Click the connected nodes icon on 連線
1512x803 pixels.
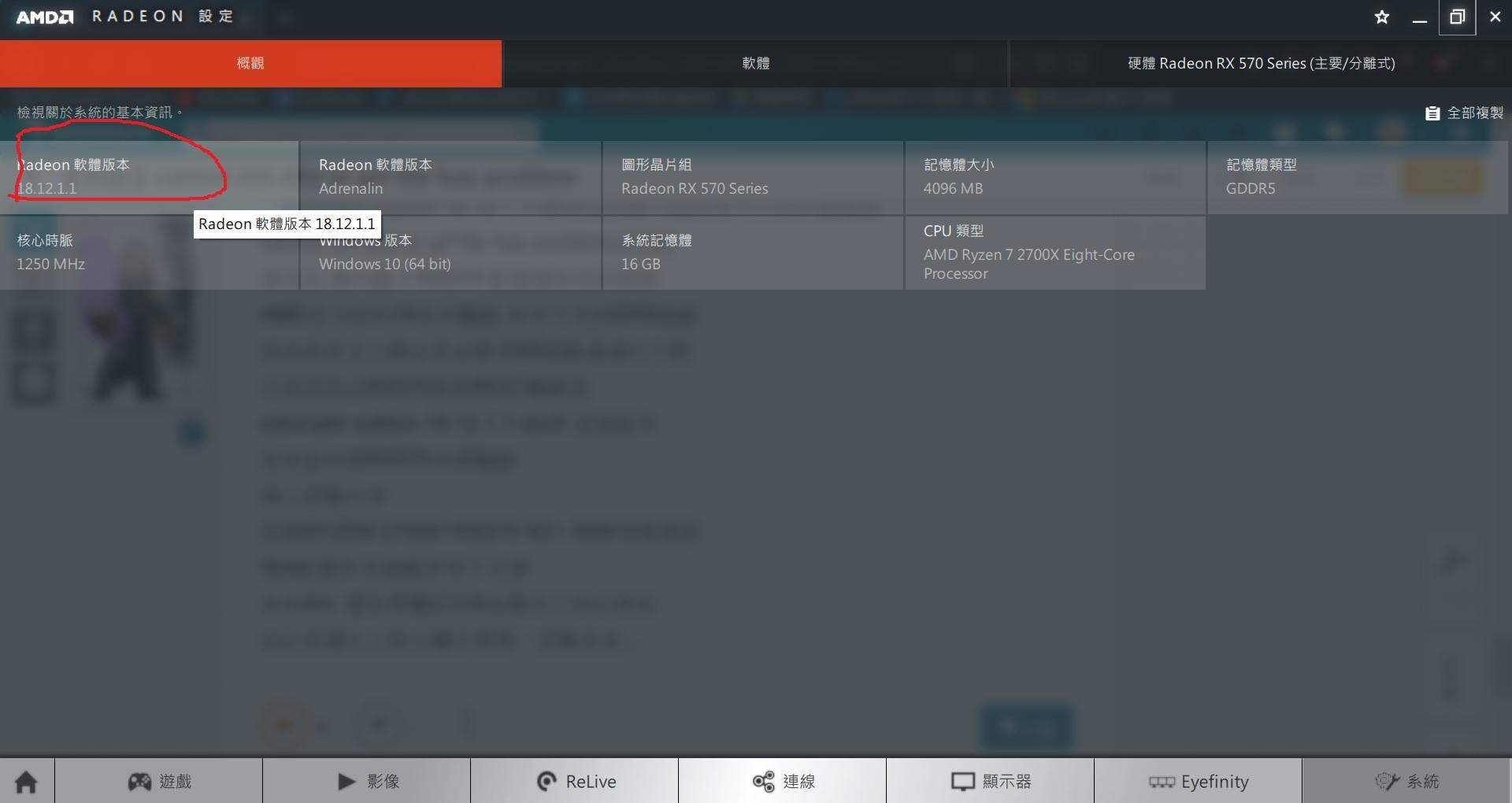click(x=763, y=781)
